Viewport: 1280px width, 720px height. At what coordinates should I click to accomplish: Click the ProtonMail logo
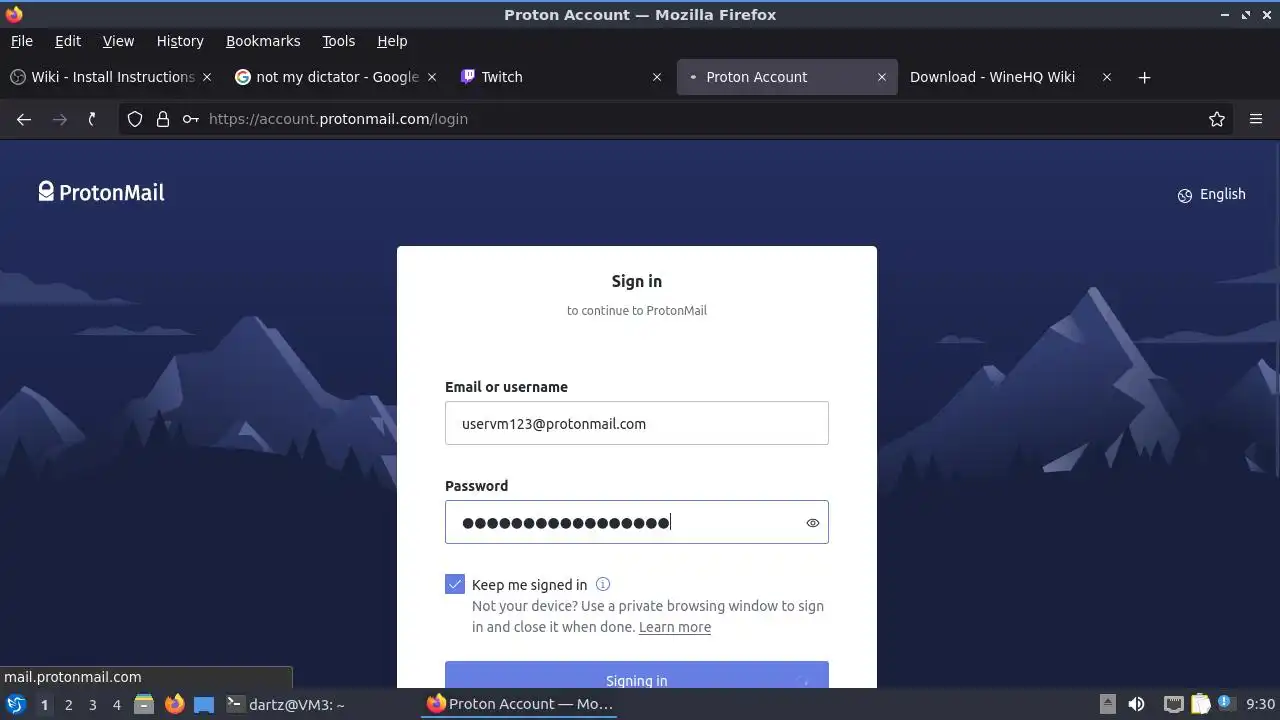coord(101,192)
